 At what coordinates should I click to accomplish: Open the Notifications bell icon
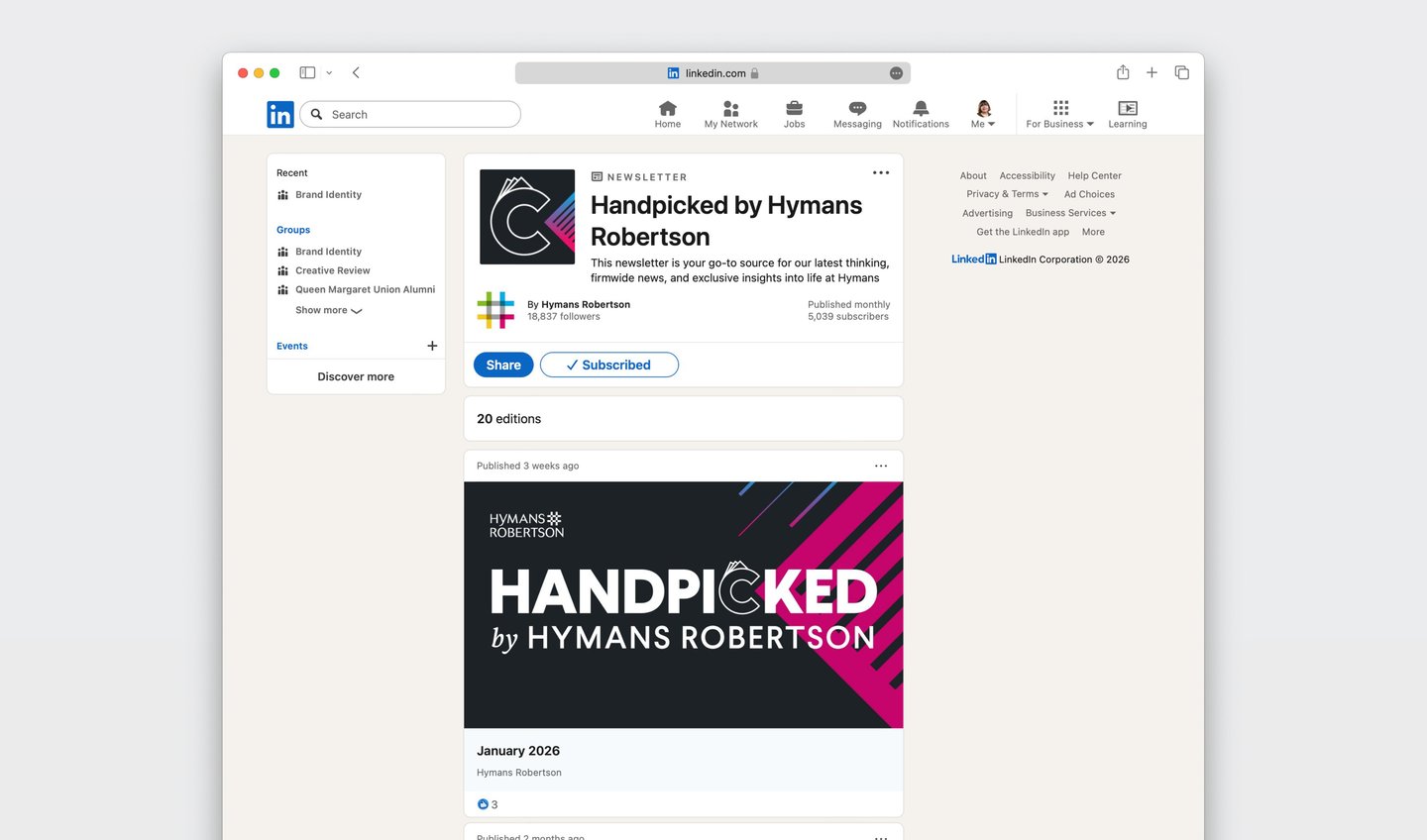click(921, 108)
